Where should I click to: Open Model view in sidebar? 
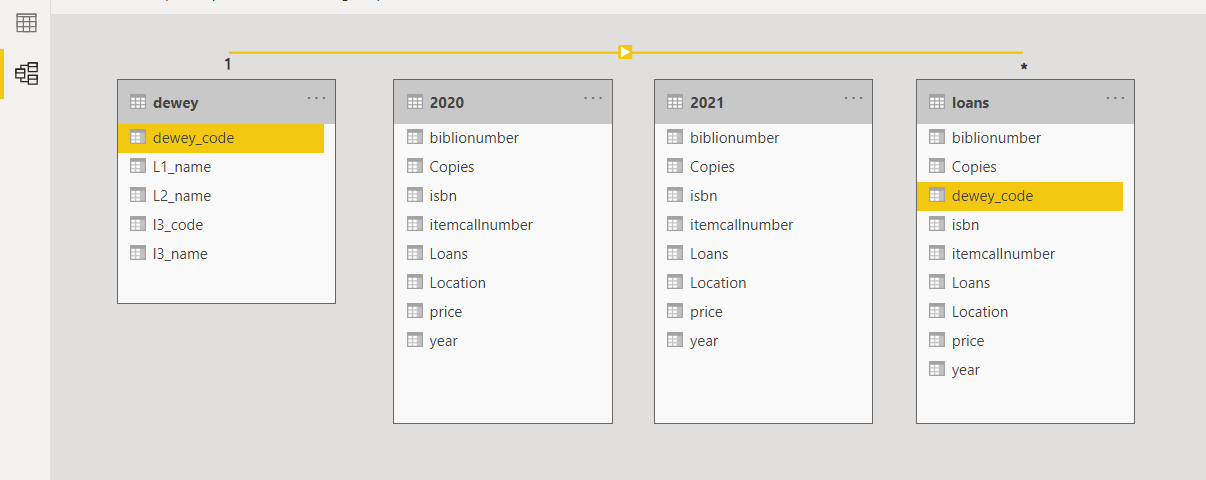(27, 73)
